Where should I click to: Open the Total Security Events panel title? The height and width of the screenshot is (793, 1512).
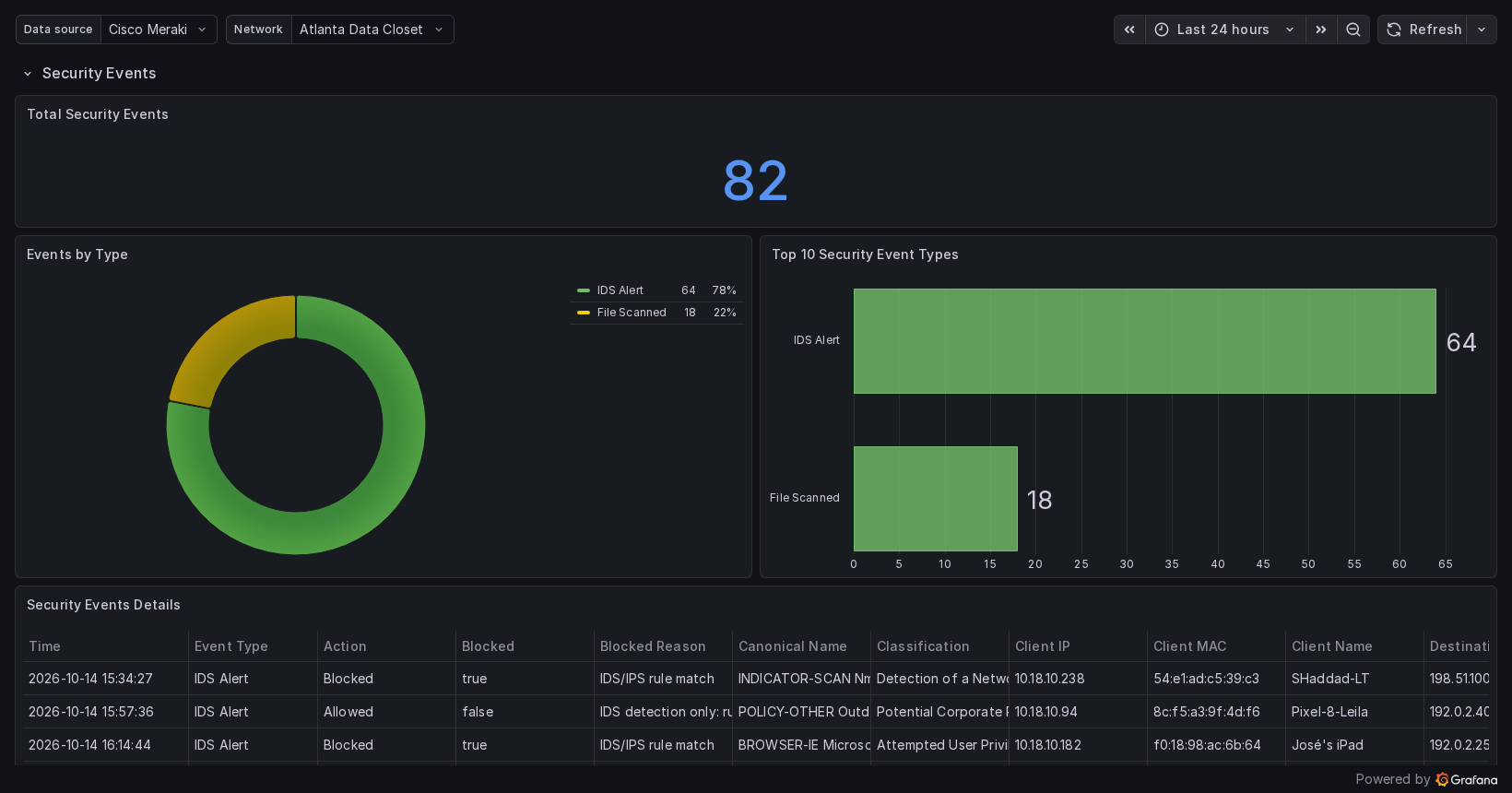point(98,114)
